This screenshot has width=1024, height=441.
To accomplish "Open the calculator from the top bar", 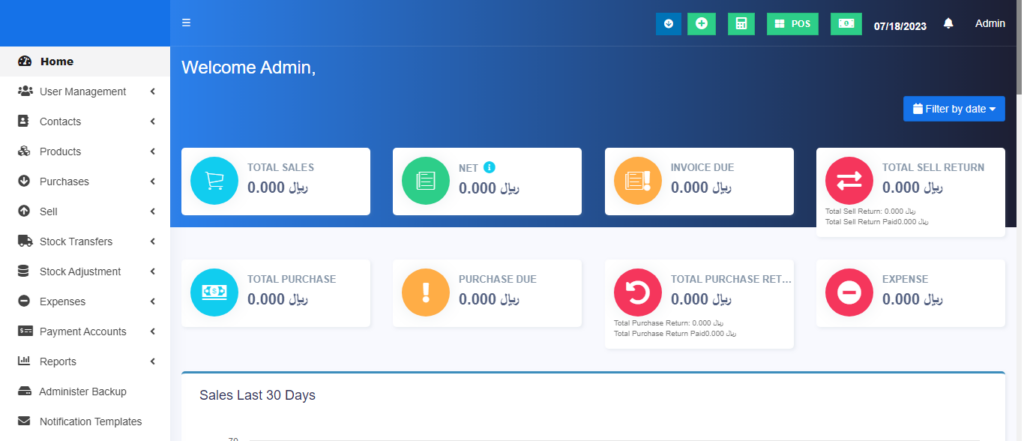I will 741,24.
